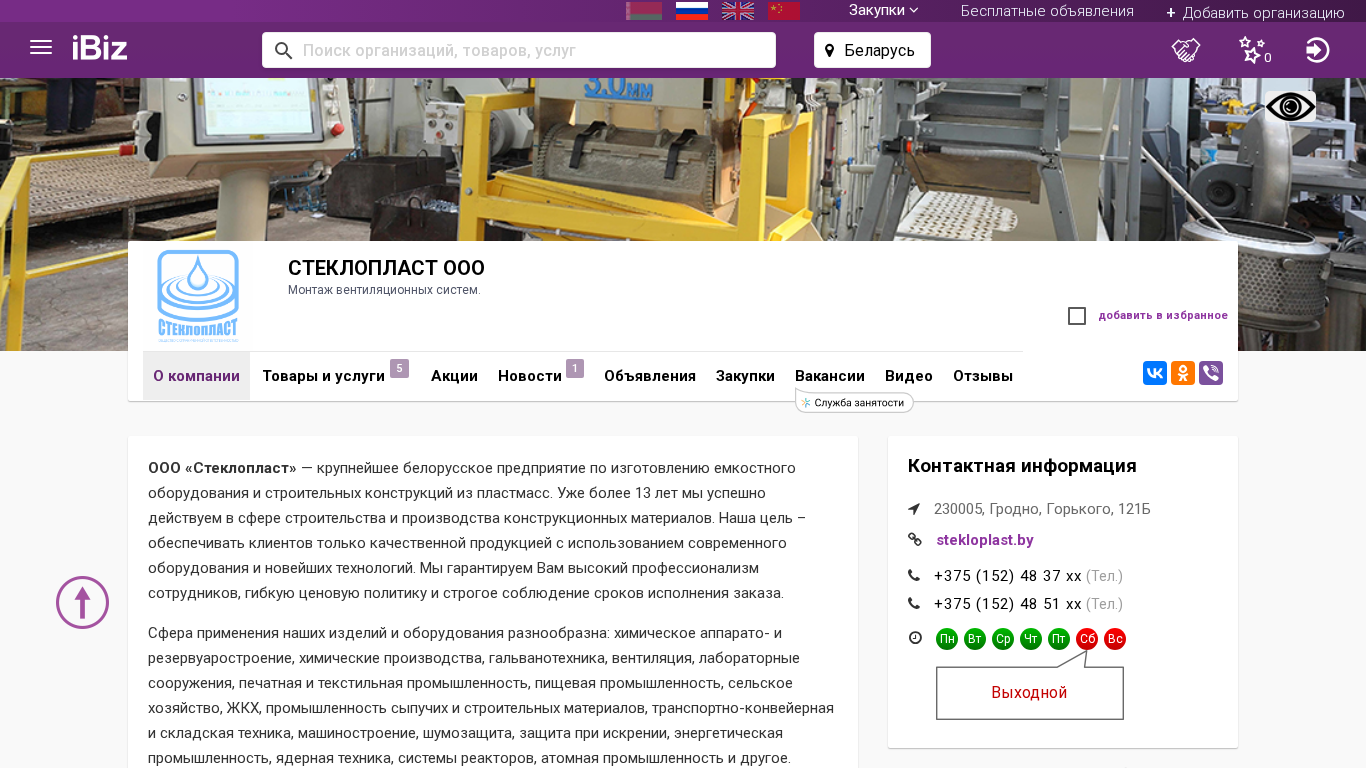
Task: Open the hamburger main menu
Action: click(41, 48)
